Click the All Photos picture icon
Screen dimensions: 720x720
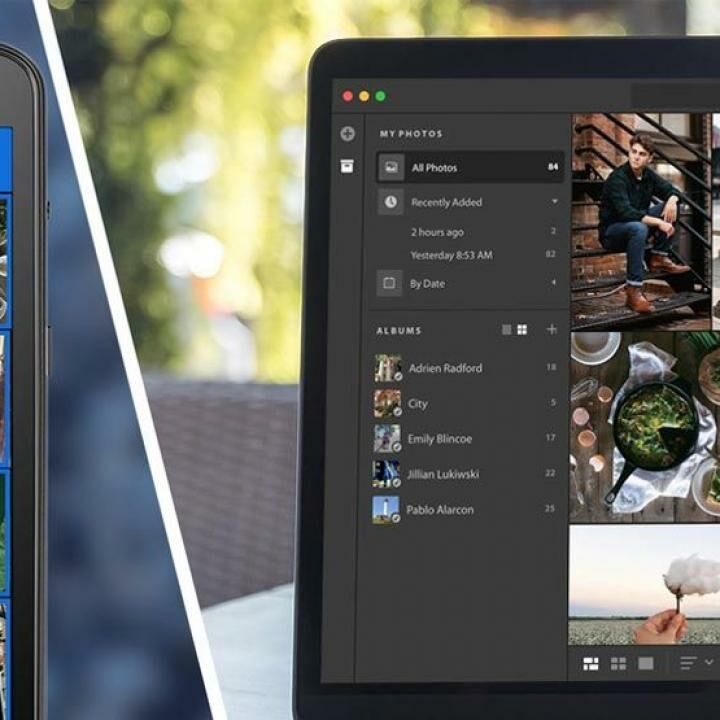(x=391, y=168)
